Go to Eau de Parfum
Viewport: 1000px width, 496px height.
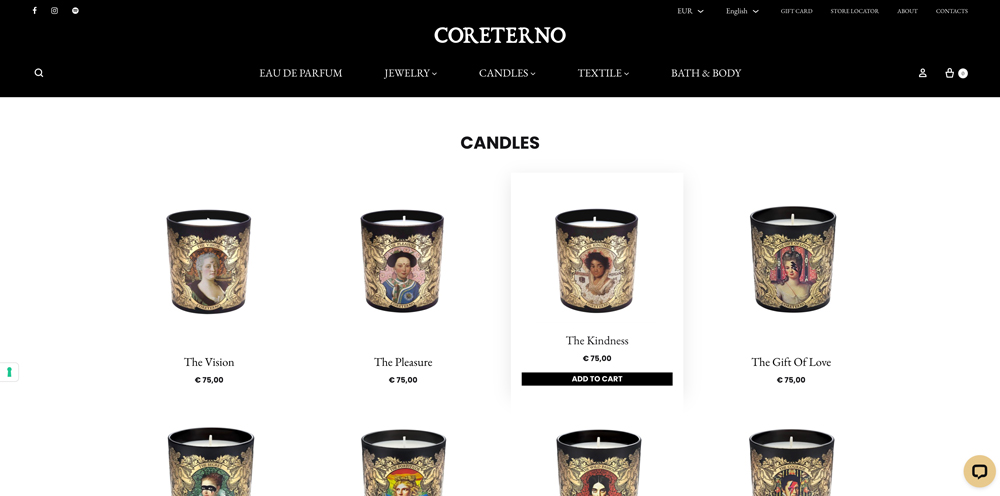(x=300, y=73)
